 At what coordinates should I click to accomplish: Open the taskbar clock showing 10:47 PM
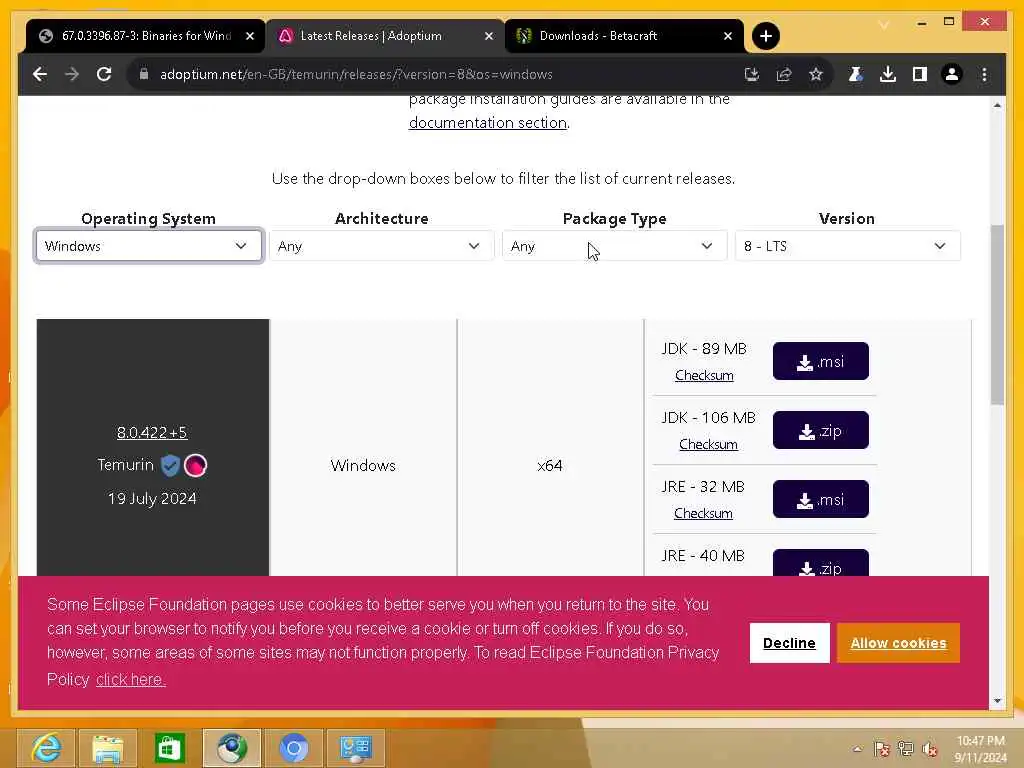coord(981,749)
